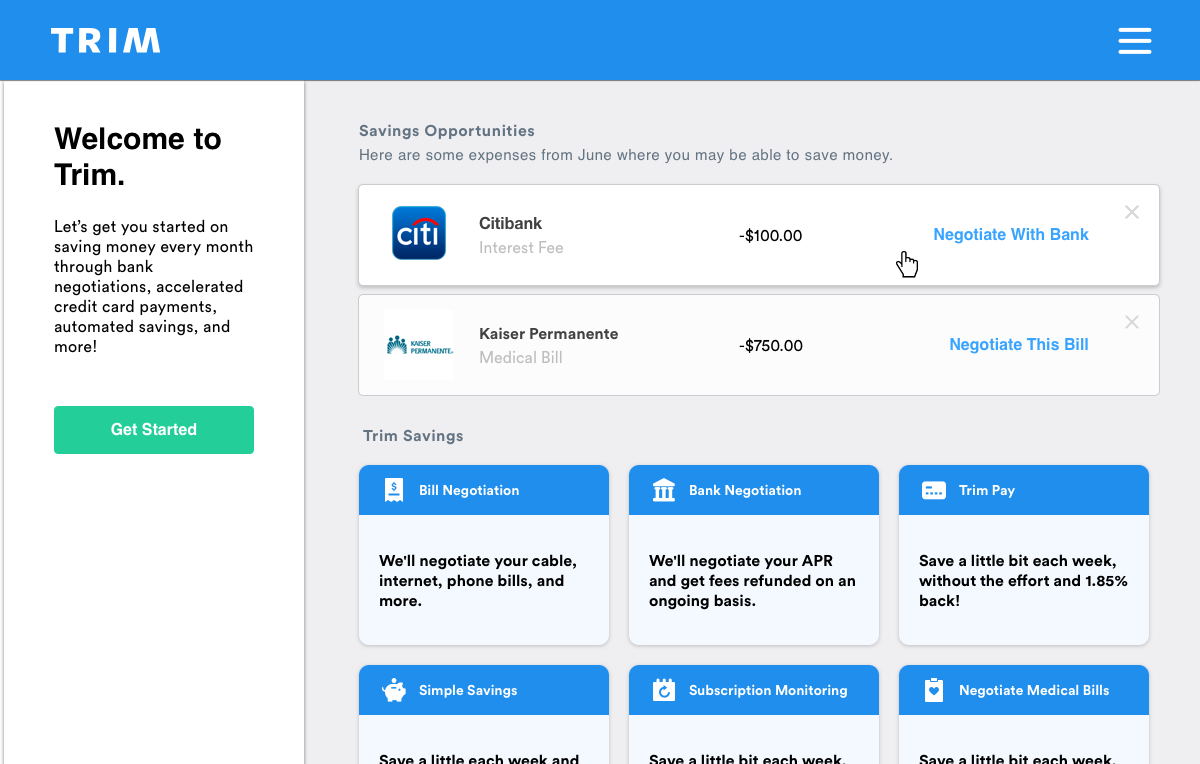Click "We'll negotiate your APR" description
This screenshot has width=1200, height=764.
pos(752,581)
